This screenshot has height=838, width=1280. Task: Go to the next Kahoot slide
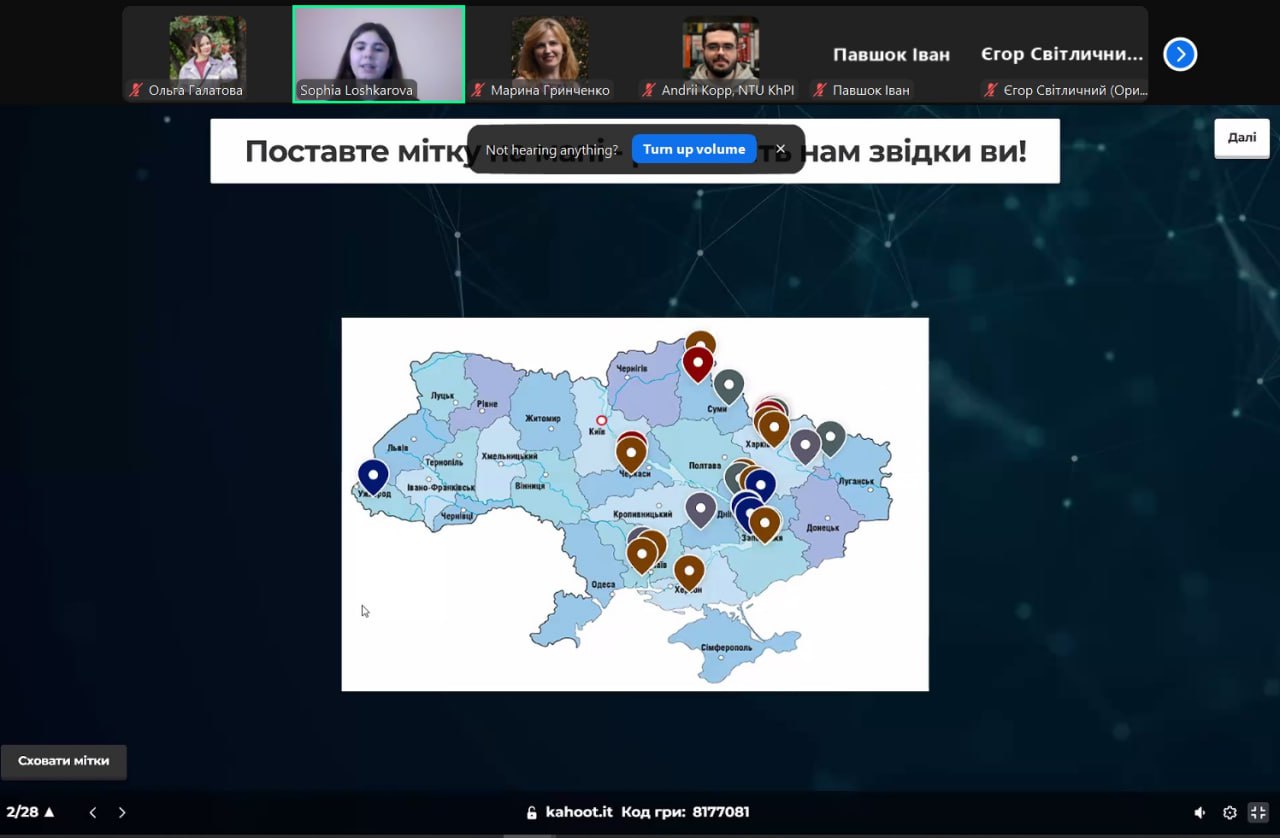tap(122, 812)
